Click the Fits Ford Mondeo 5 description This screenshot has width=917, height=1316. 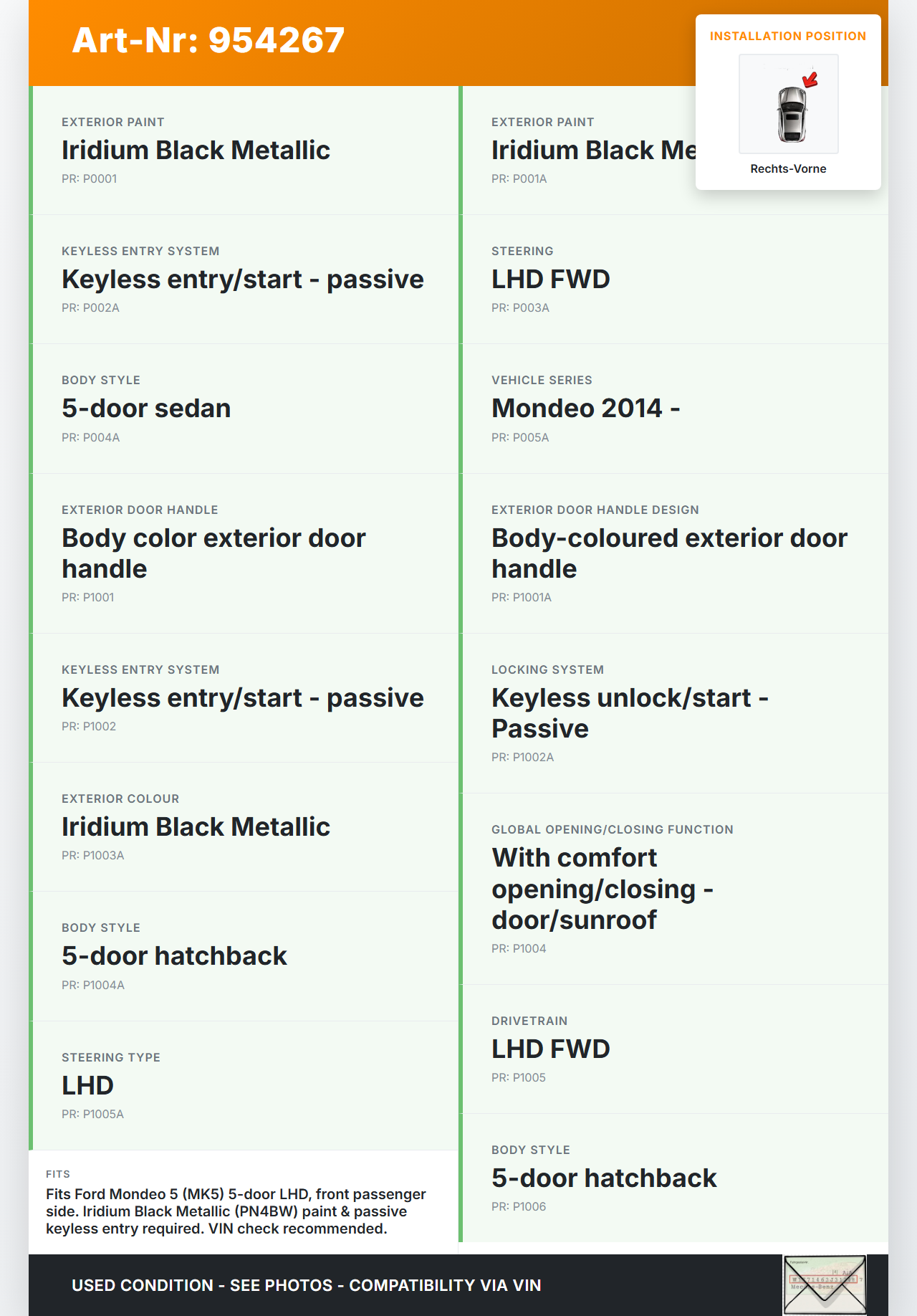(236, 1211)
